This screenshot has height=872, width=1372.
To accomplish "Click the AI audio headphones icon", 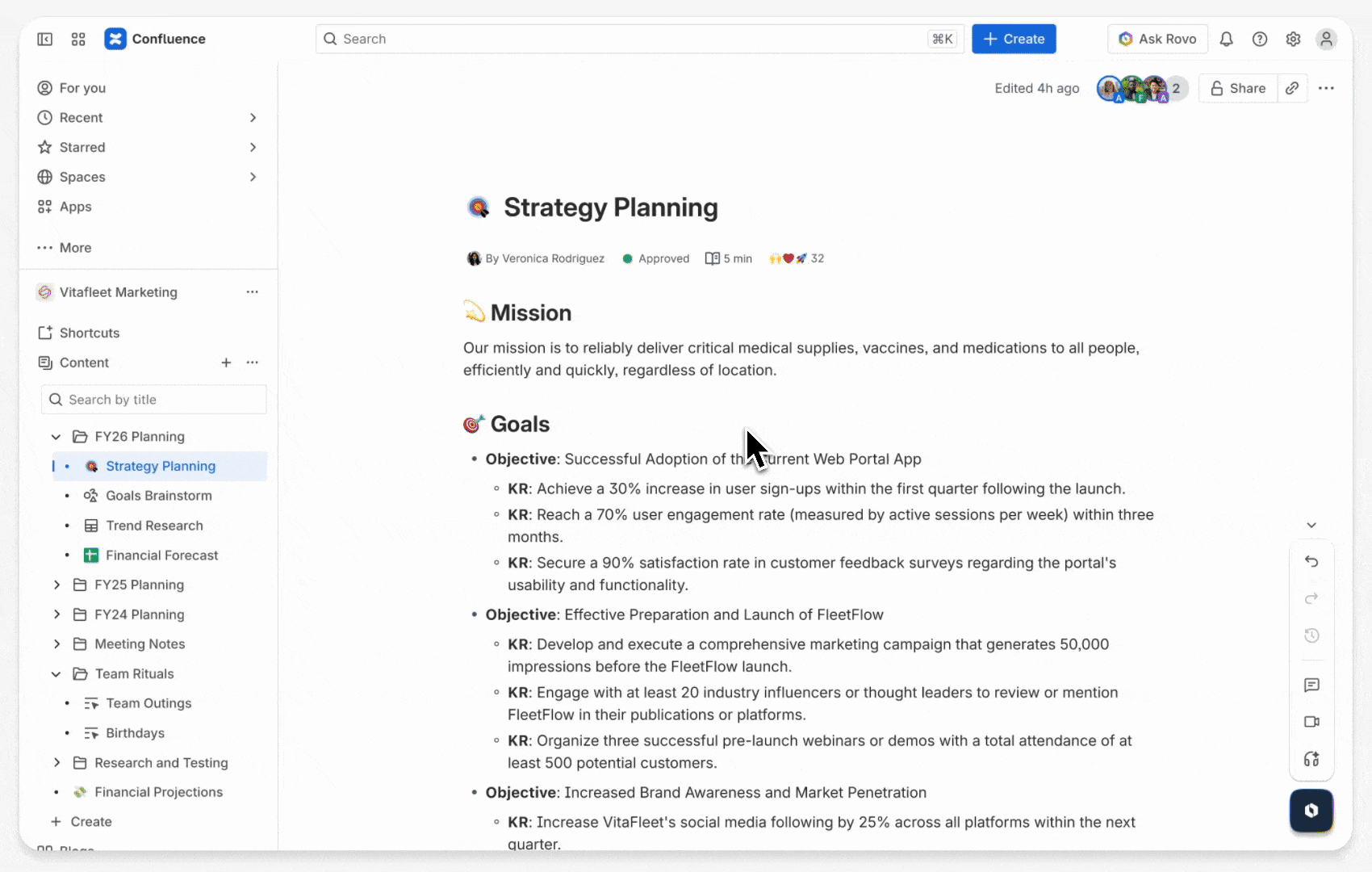I will point(1311,759).
